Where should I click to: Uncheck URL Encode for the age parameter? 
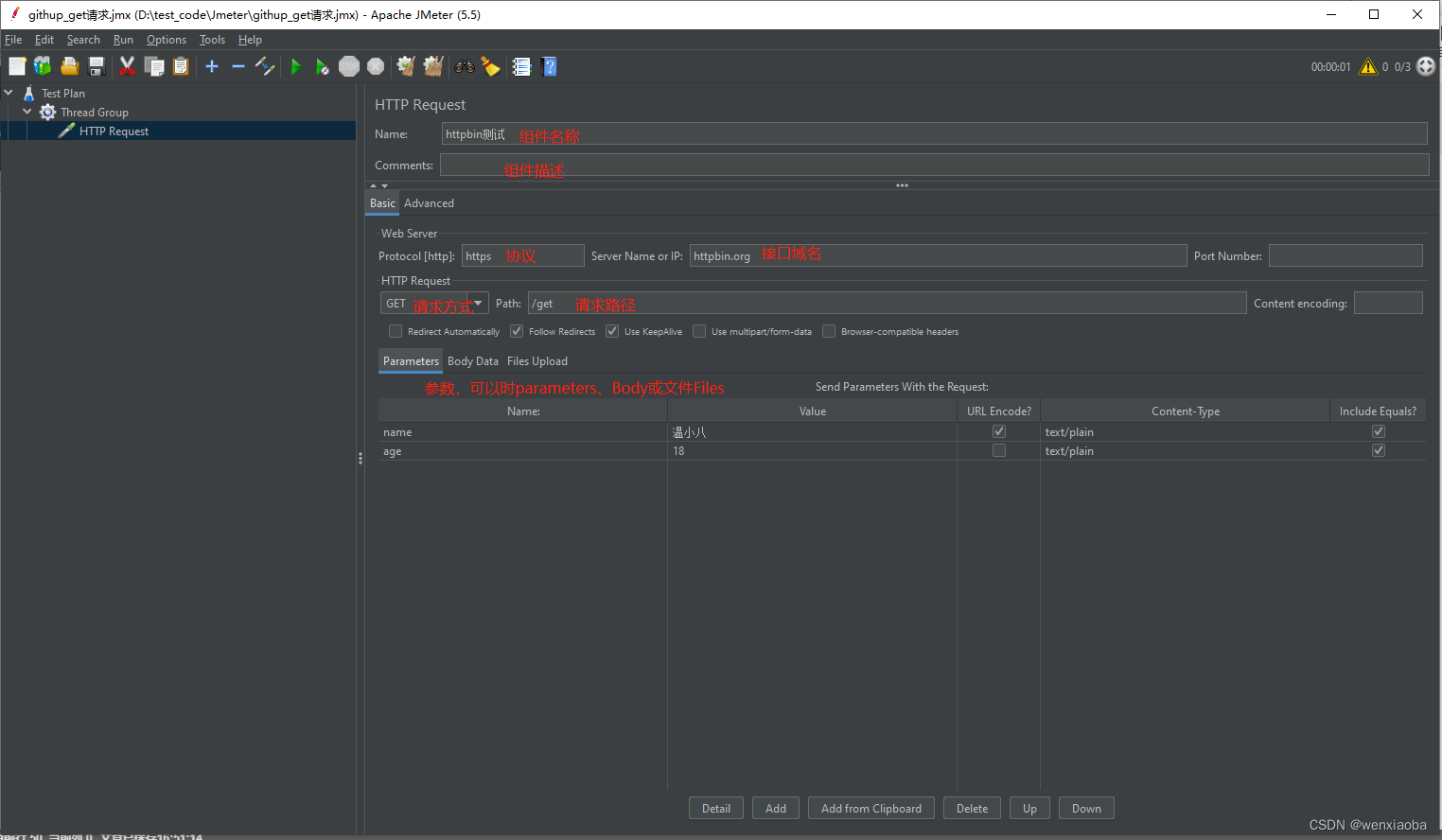pos(998,450)
